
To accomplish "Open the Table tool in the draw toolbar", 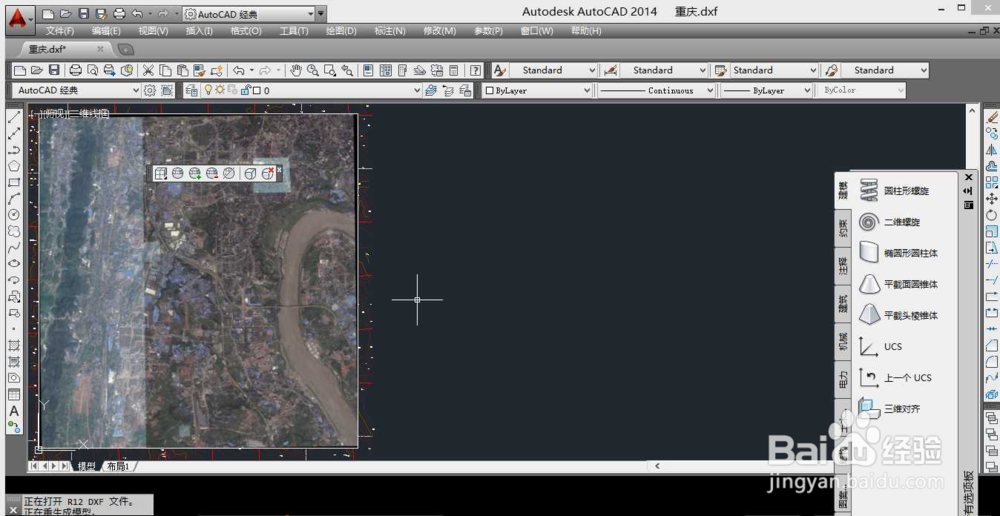I will (x=13, y=395).
